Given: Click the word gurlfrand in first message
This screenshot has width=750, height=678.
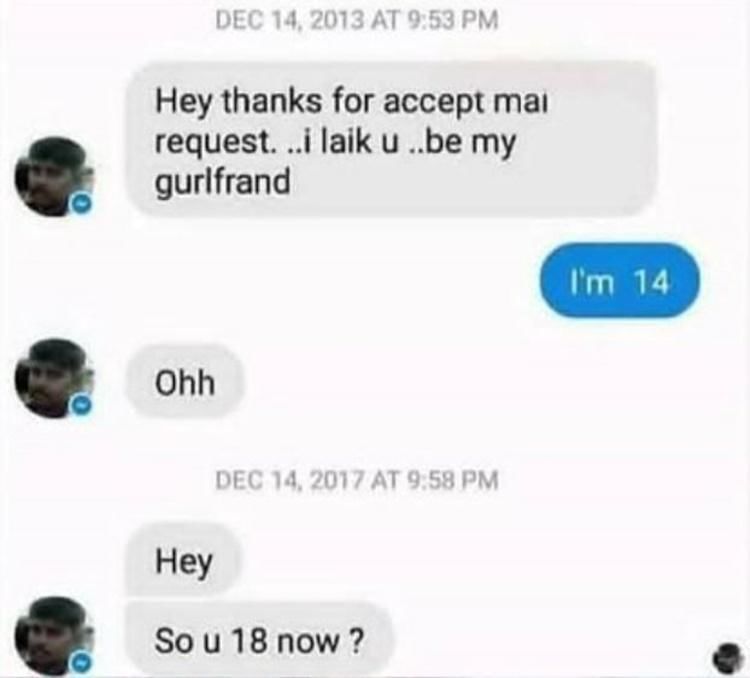Looking at the screenshot, I should coord(222,183).
